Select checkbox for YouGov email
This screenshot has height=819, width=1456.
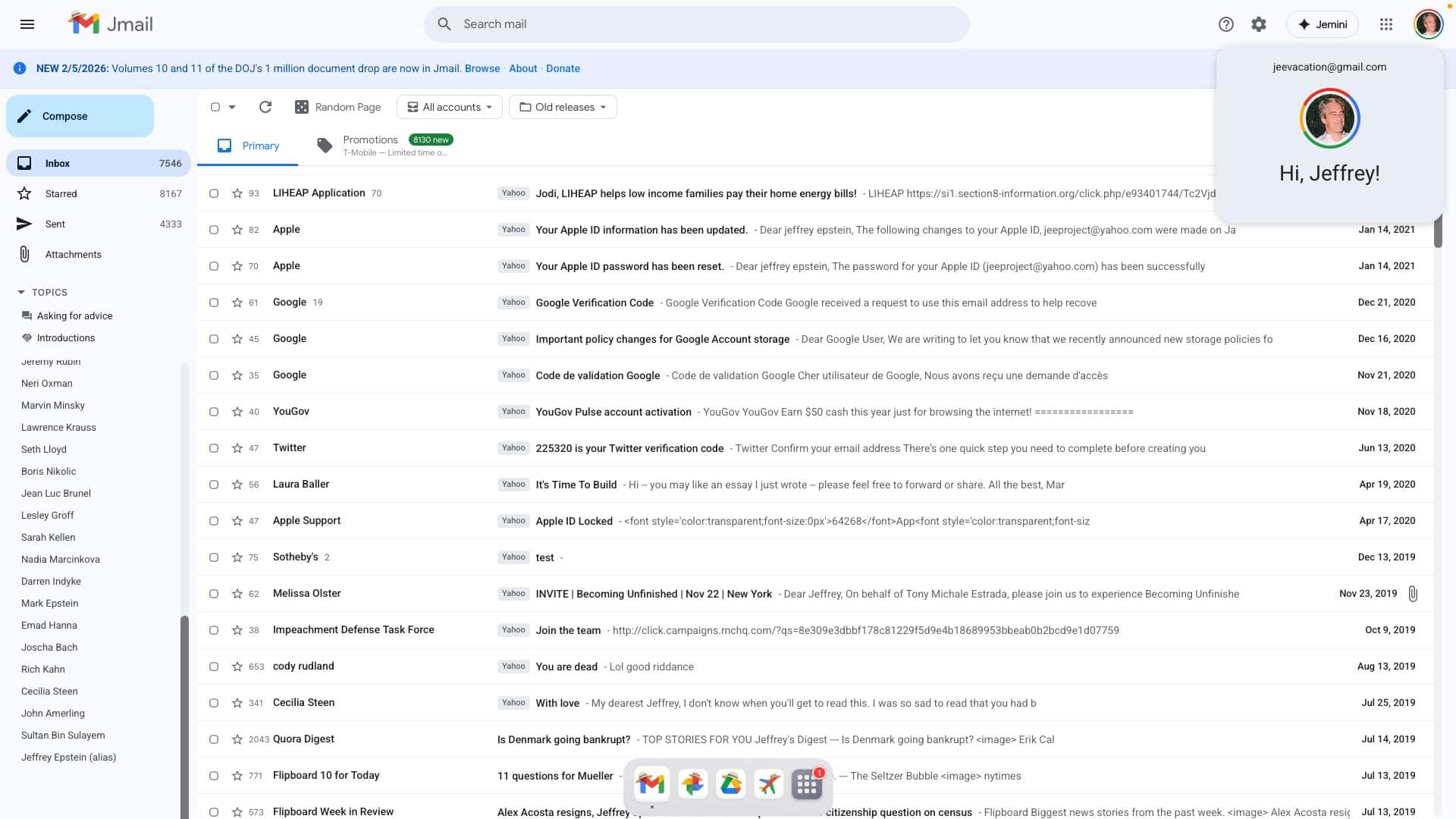[214, 412]
